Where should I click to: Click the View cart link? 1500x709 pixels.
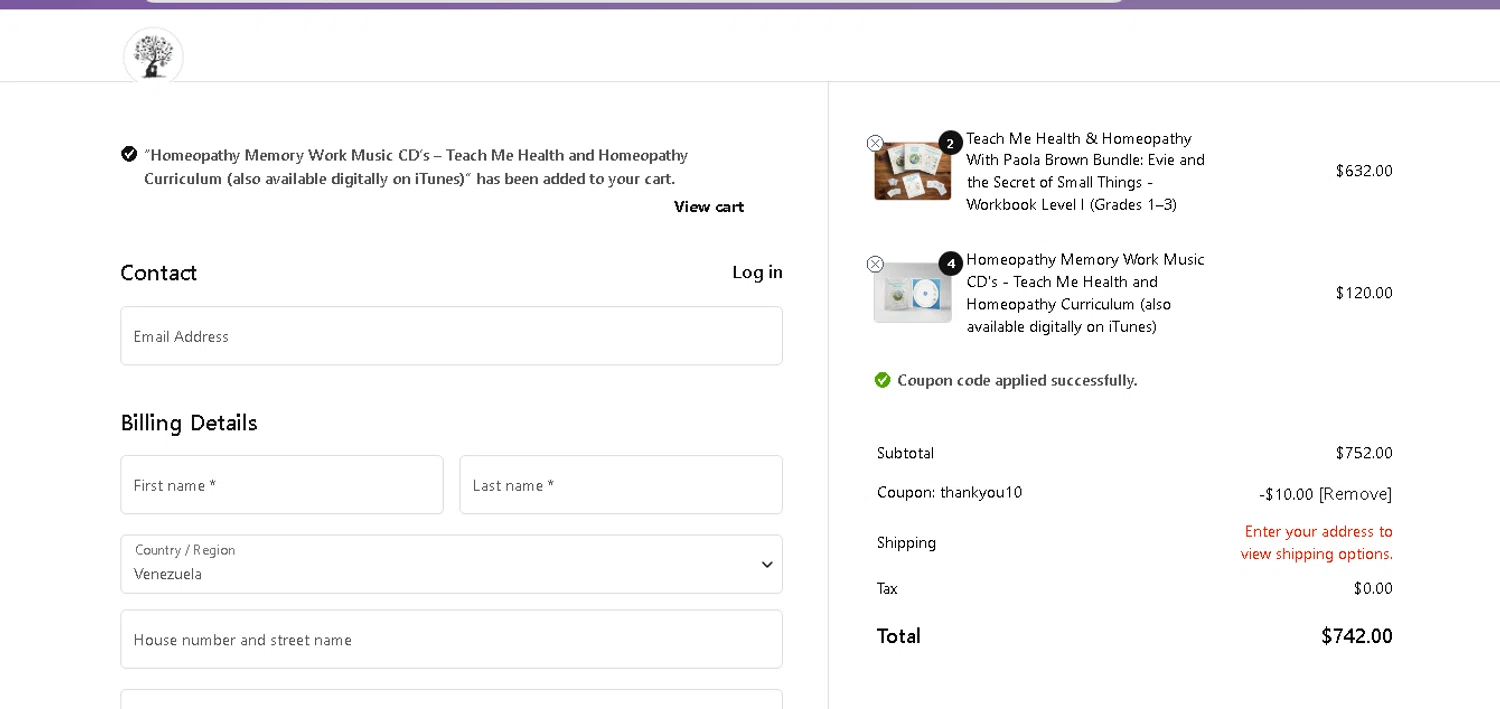709,207
